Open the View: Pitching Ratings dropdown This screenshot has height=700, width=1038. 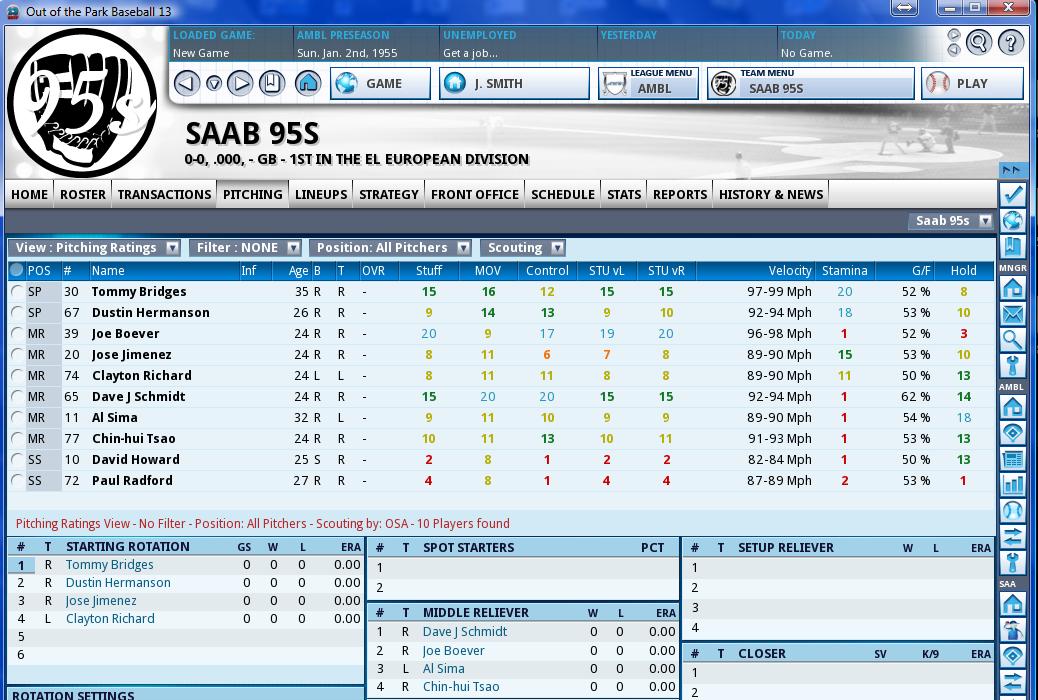pos(94,248)
